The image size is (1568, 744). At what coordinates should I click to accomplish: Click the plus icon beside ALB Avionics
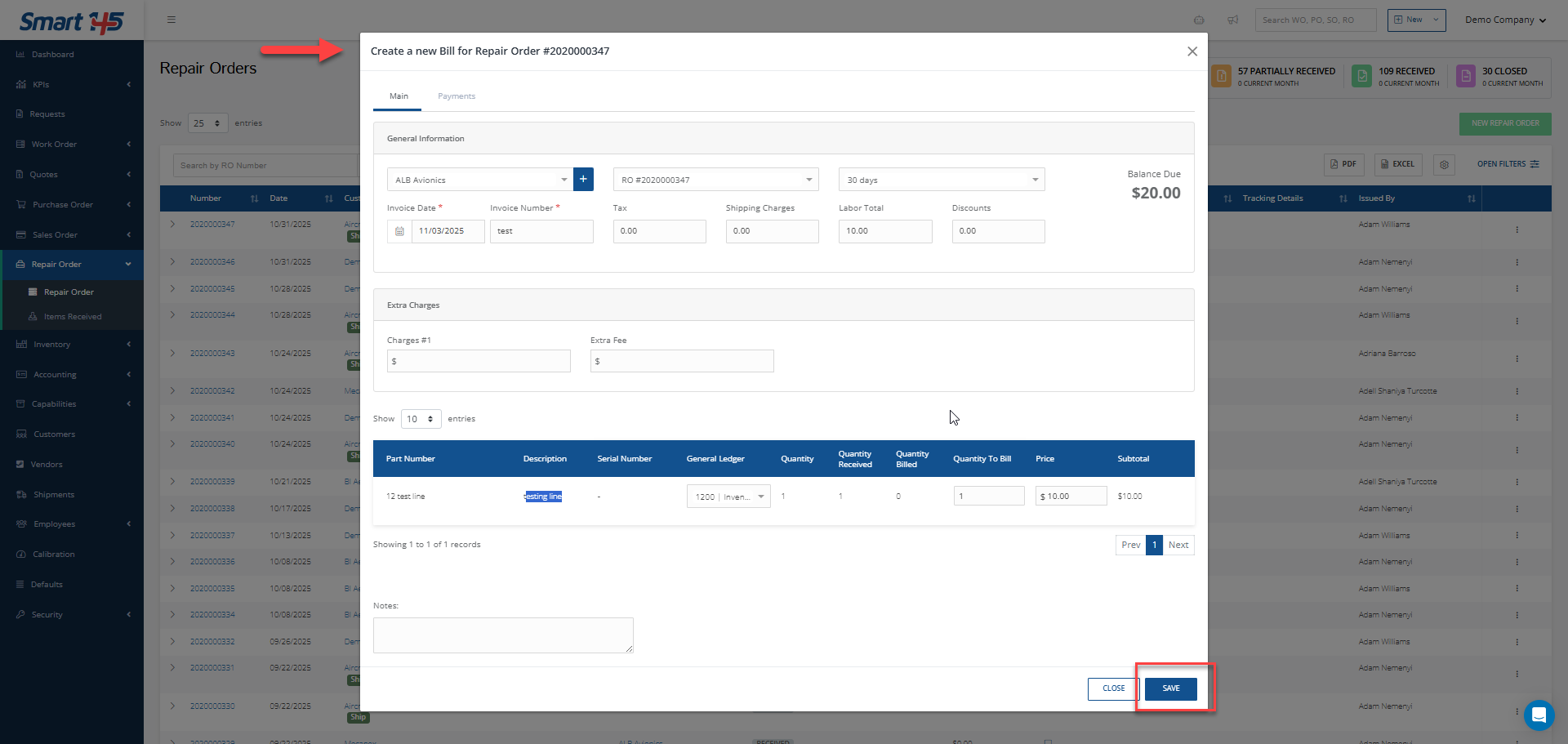(583, 180)
